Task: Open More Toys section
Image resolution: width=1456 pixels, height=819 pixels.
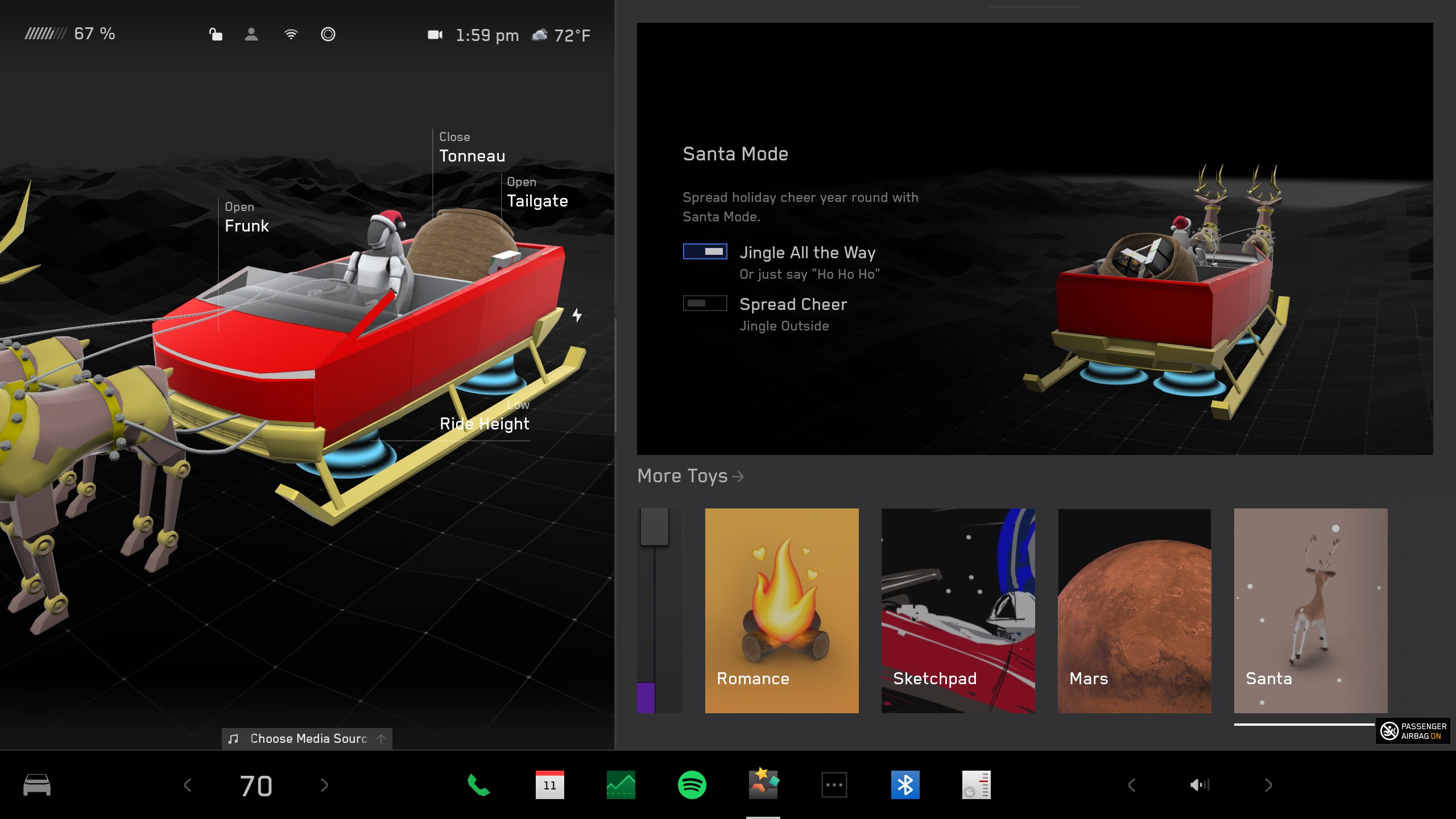Action: click(x=693, y=476)
